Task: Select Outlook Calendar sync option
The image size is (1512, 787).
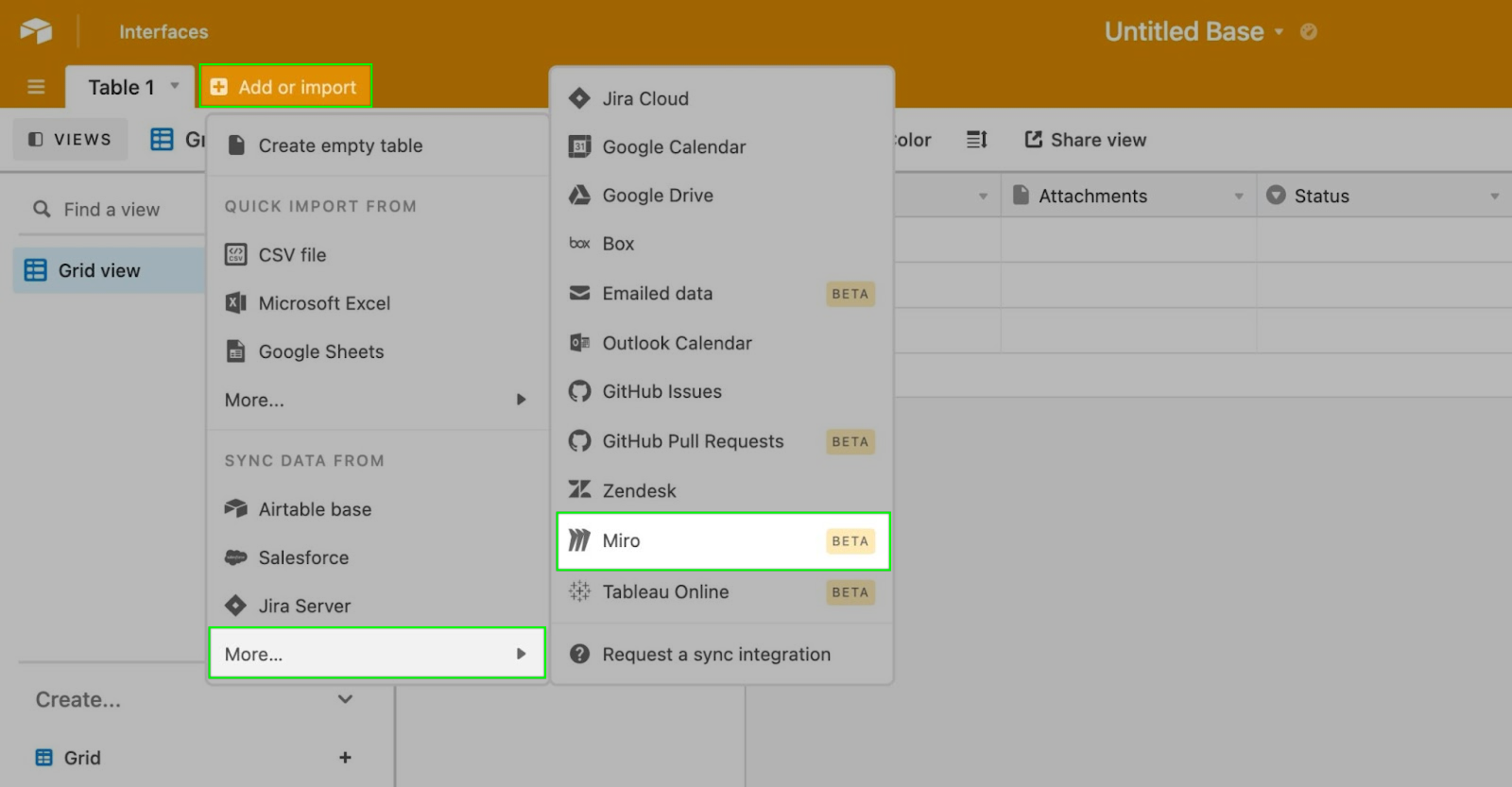Action: pyautogui.click(x=722, y=343)
